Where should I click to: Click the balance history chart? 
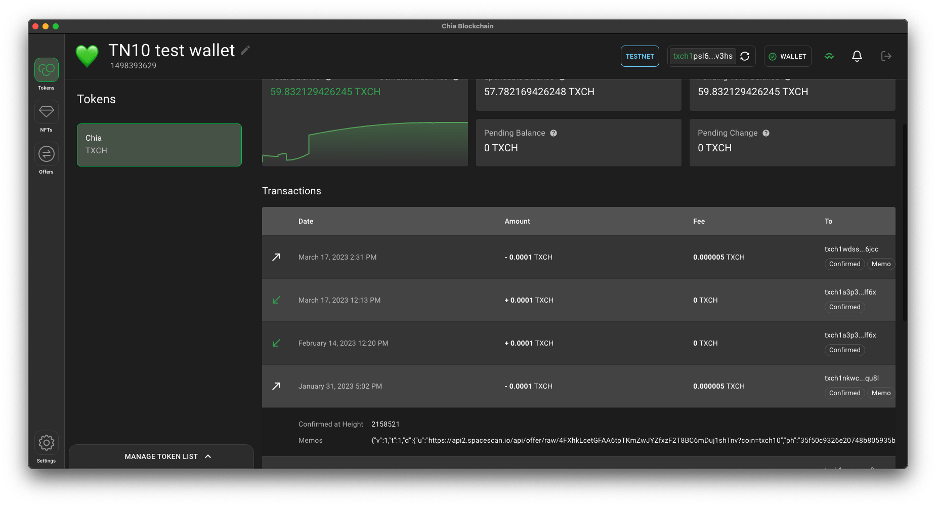365,143
